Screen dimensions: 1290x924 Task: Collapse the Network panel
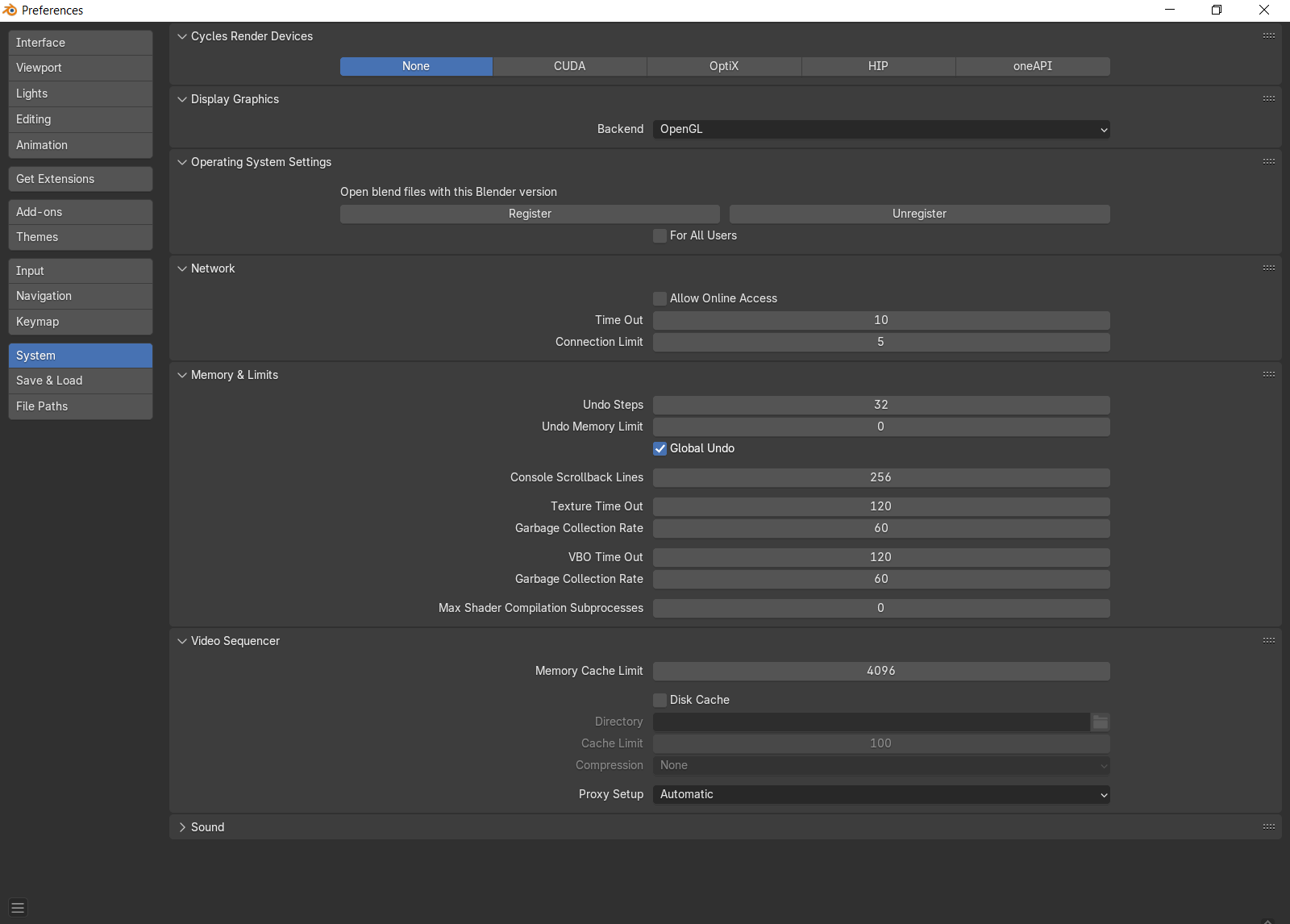tap(182, 268)
